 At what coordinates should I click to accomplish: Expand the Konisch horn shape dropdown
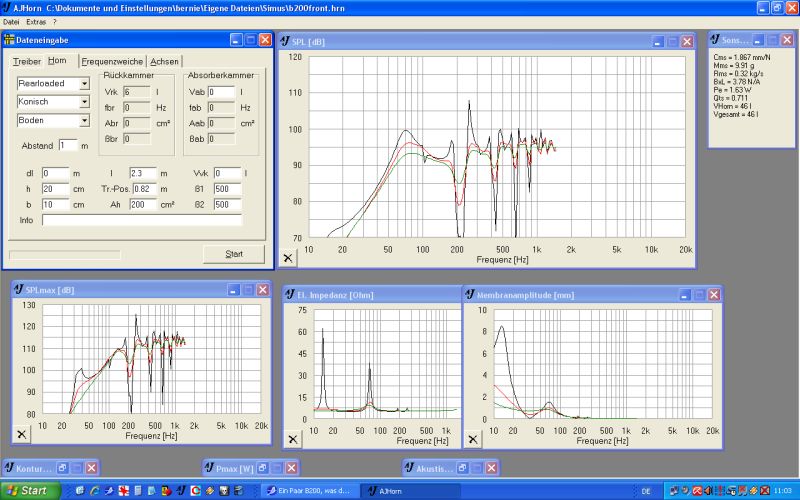[x=84, y=102]
